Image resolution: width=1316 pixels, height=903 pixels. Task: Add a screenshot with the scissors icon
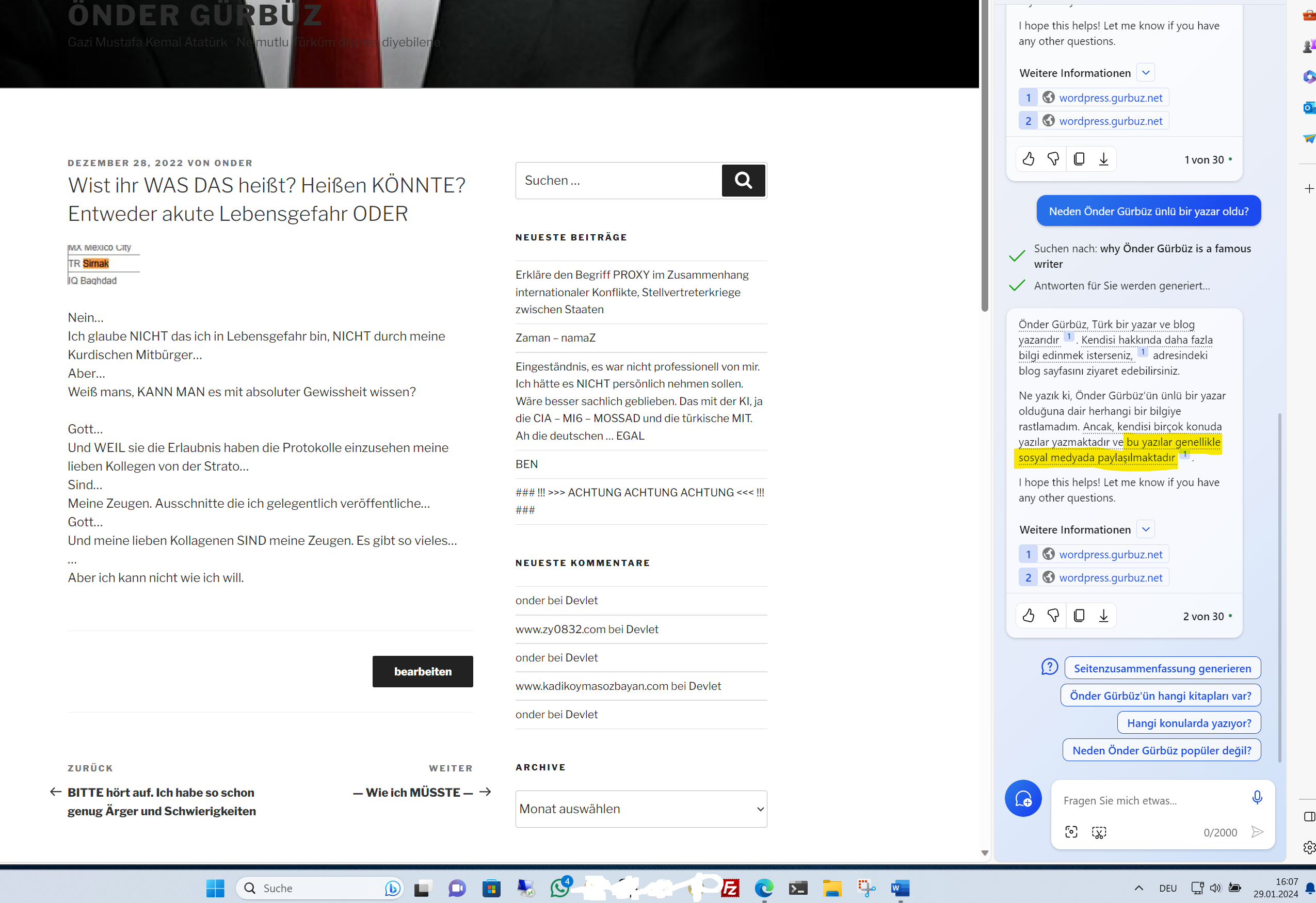click(x=1099, y=832)
